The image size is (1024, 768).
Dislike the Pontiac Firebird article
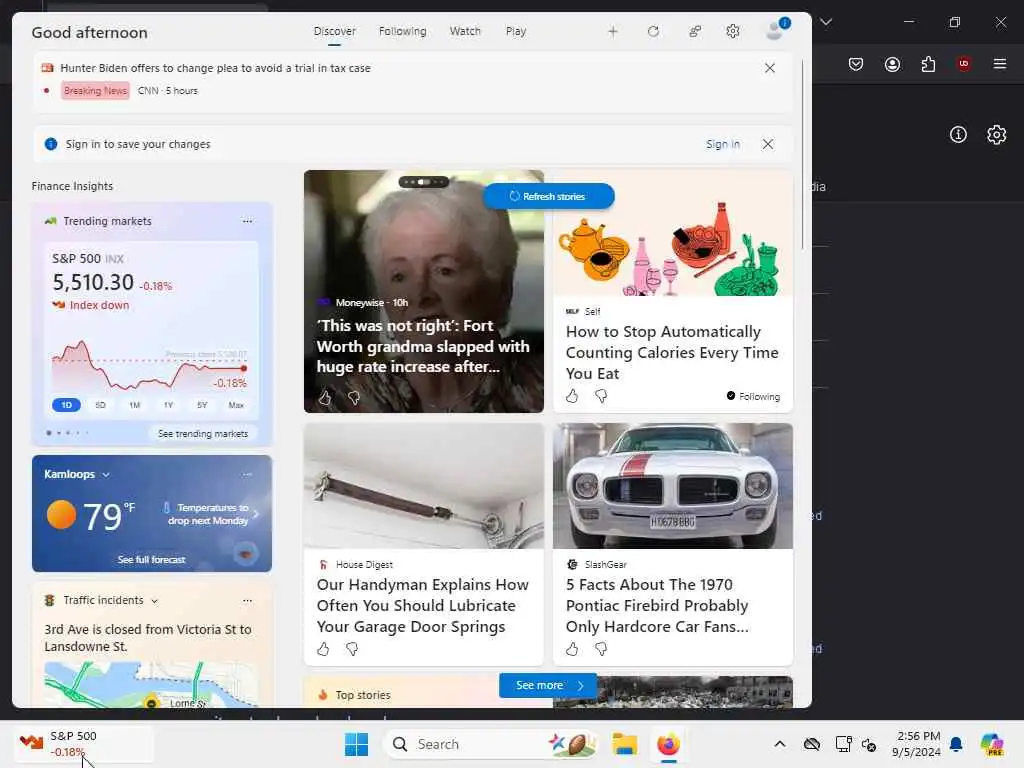coord(601,649)
